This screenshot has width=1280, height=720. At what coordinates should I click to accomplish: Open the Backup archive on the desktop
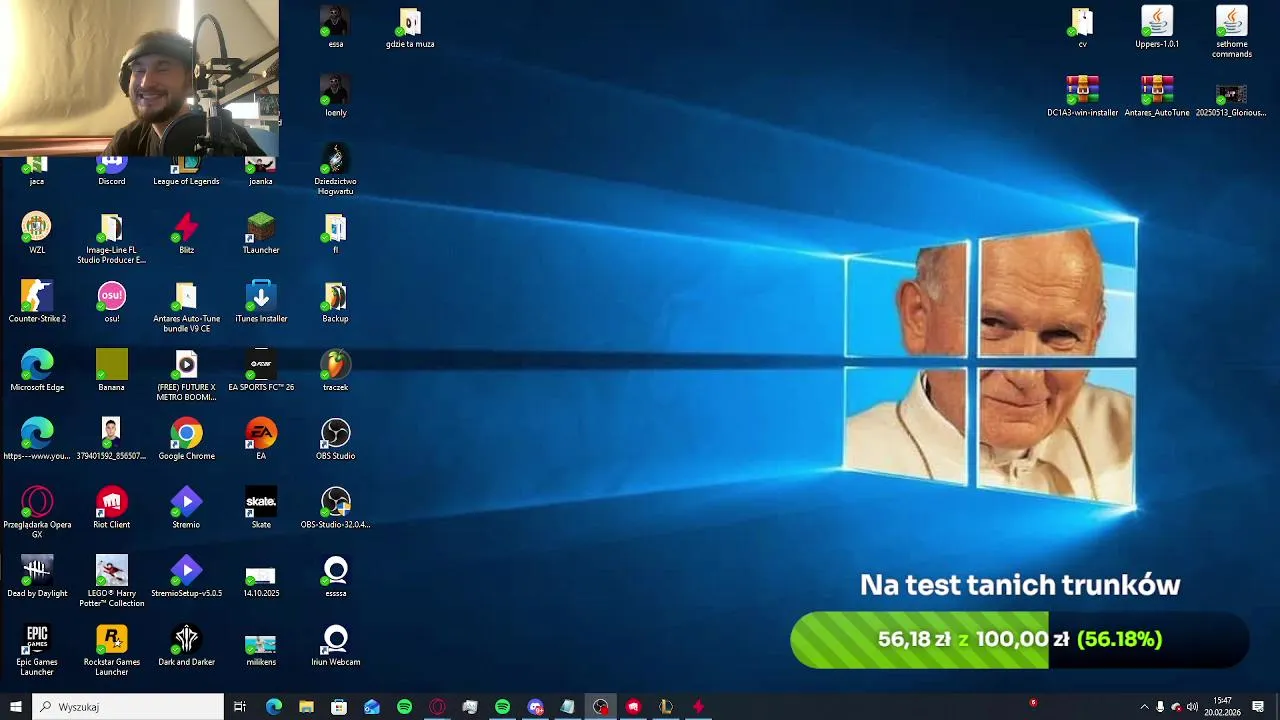point(335,302)
